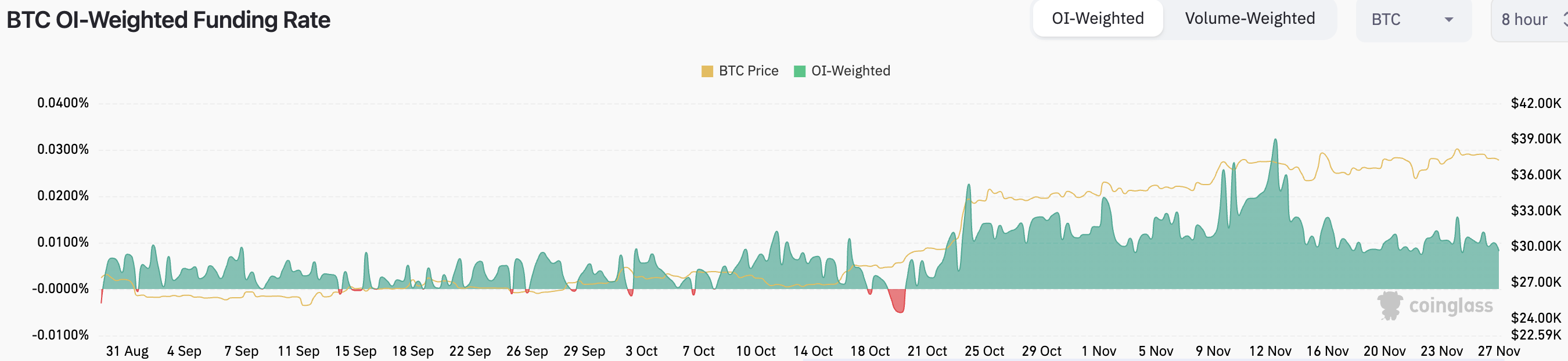Viewport: 1568px width, 361px height.
Task: Click the green OI-Weighted legend swatch
Action: (799, 71)
